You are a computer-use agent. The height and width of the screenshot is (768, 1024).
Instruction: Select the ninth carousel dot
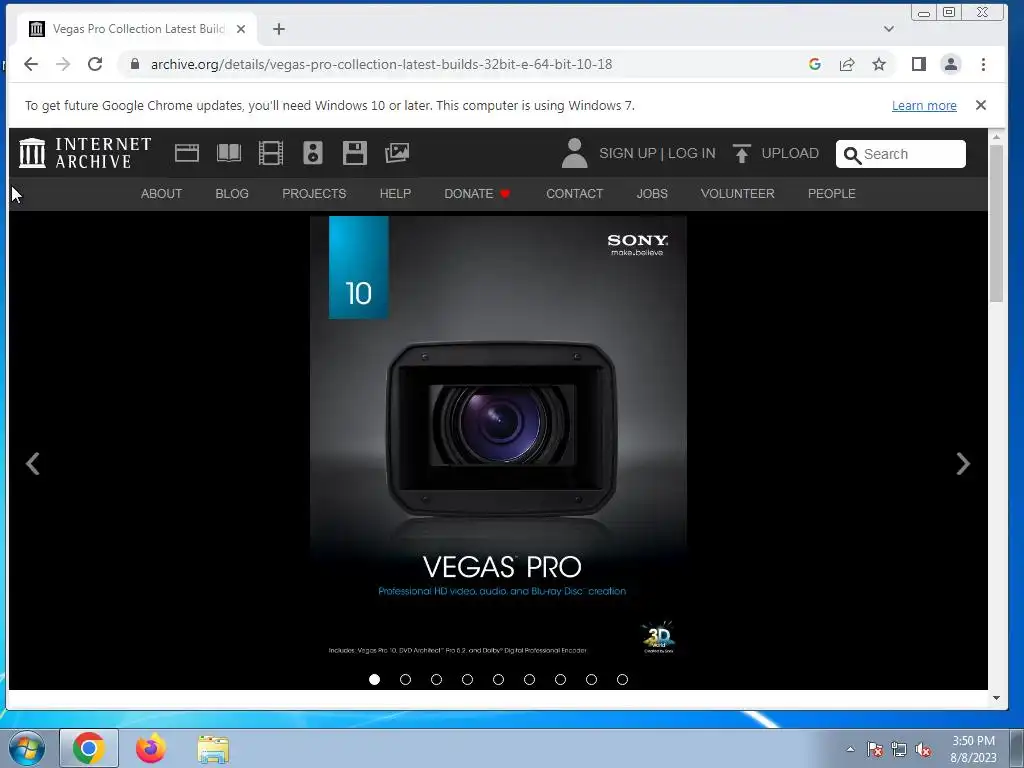click(x=622, y=679)
